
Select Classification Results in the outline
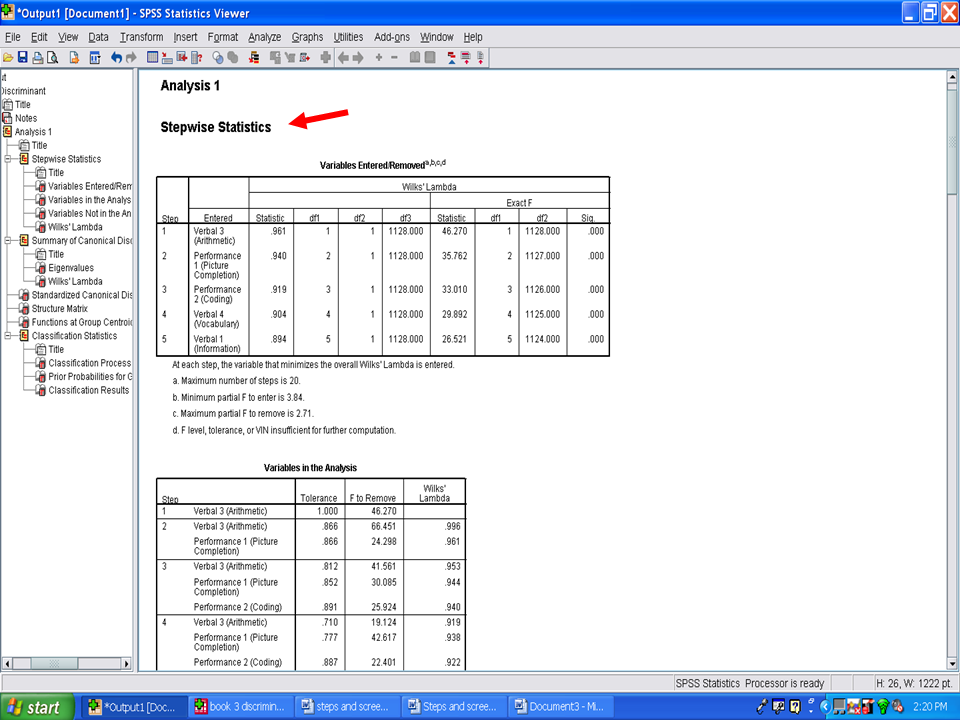tap(88, 390)
